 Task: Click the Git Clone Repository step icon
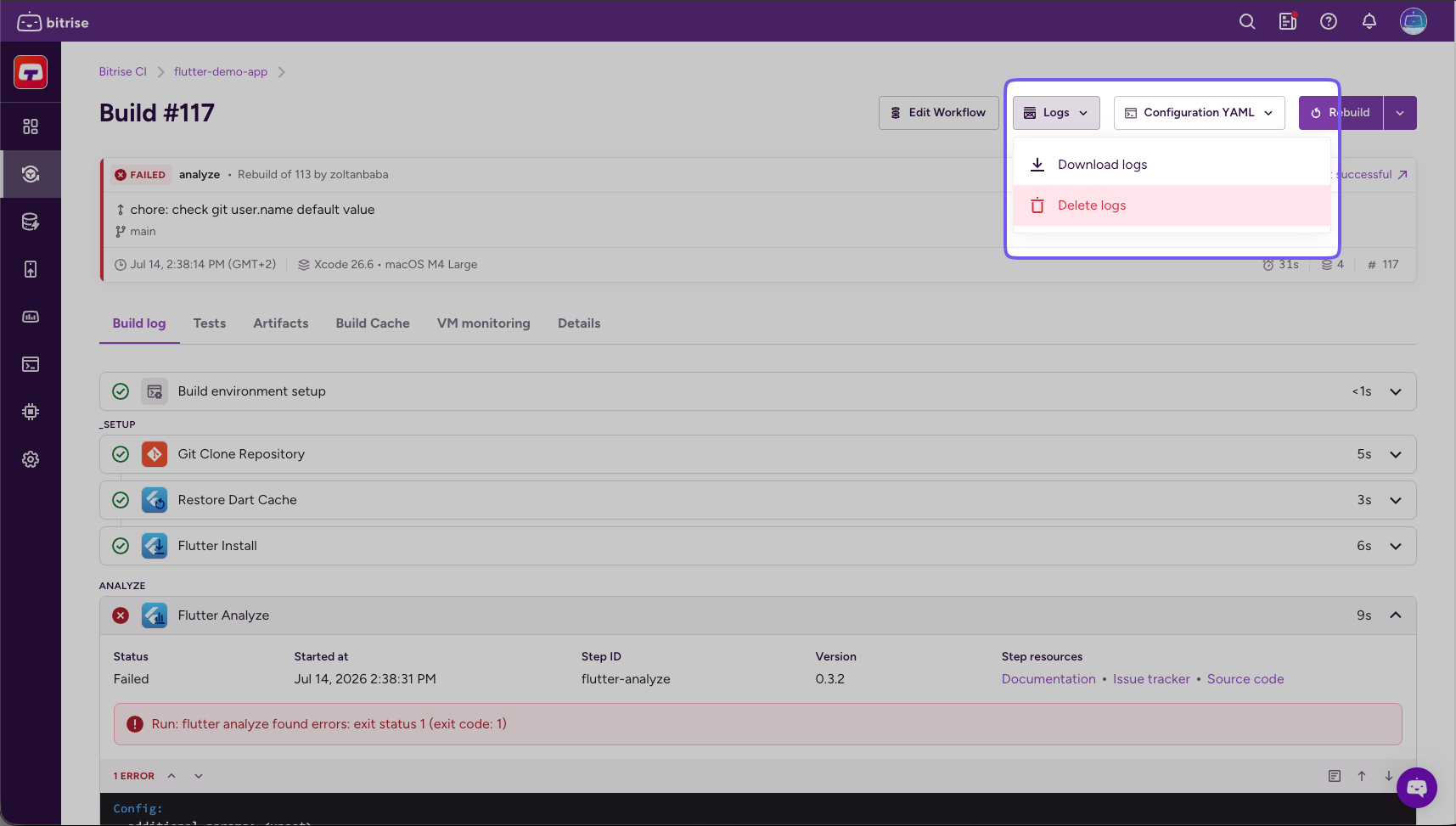pos(155,454)
